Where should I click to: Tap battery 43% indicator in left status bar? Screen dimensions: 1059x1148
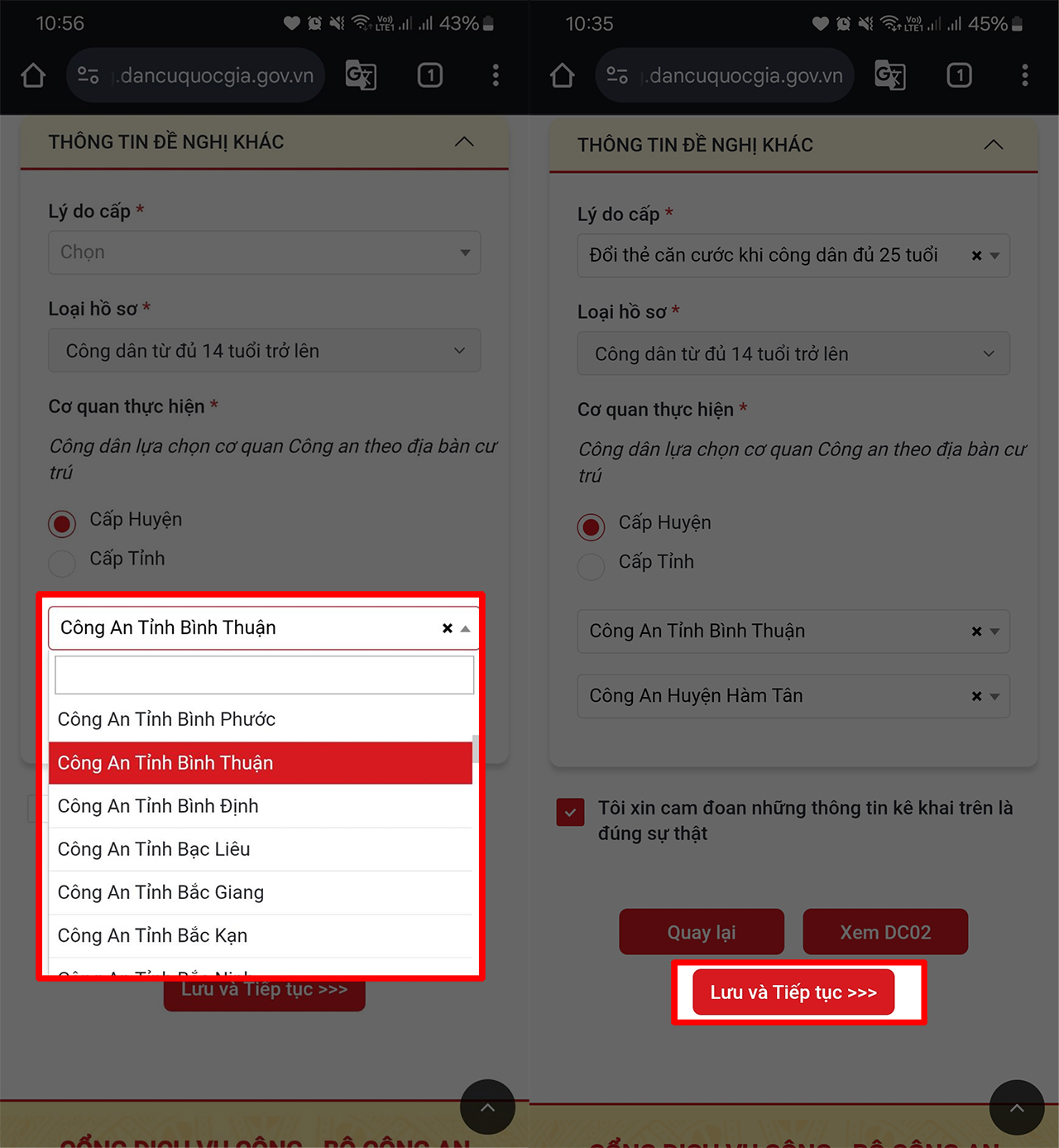(467, 23)
